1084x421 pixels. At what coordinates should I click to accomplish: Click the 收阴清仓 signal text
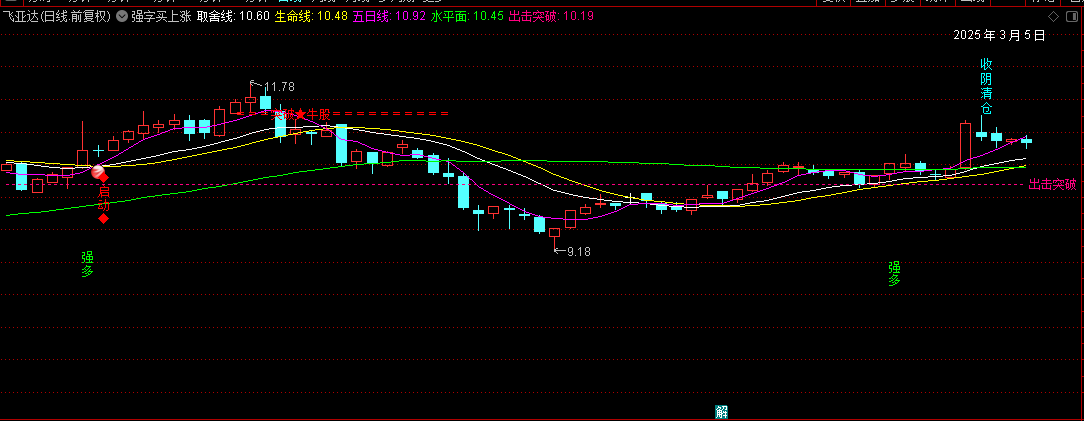tap(987, 86)
